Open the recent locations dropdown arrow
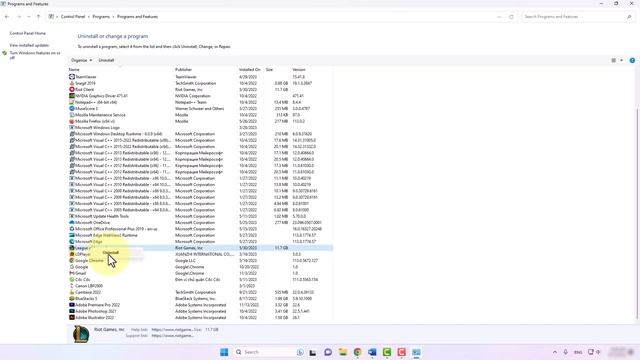The width and height of the screenshot is (640, 360). point(29,17)
